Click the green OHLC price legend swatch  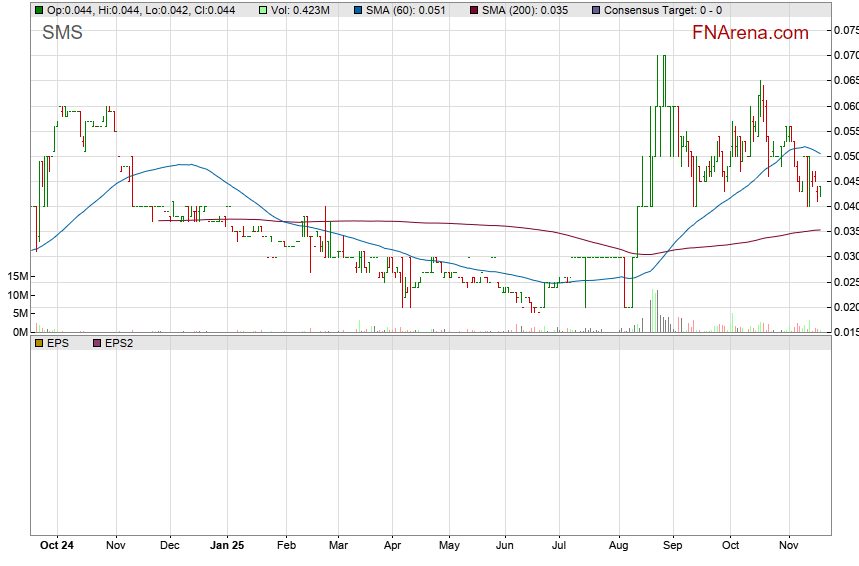[39, 10]
